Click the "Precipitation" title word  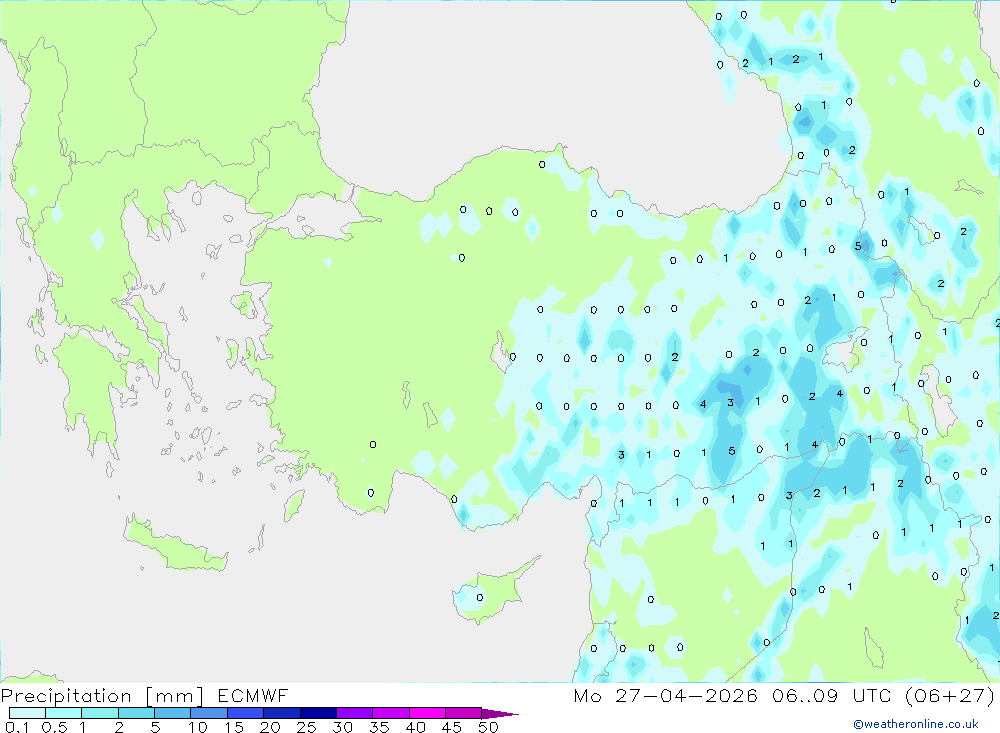pos(66,695)
